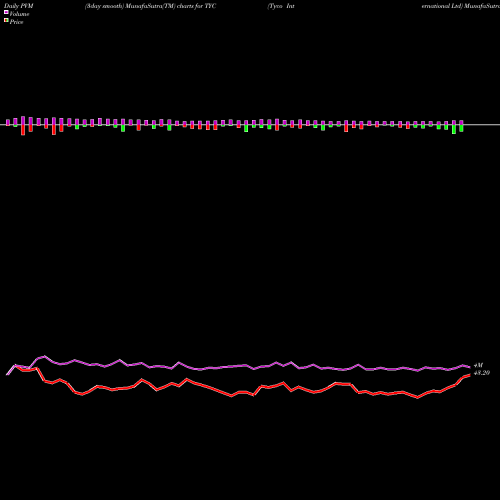This screenshot has width=500, height=500.
Task: Click the 48.20 price value label
Action: [x=482, y=373]
